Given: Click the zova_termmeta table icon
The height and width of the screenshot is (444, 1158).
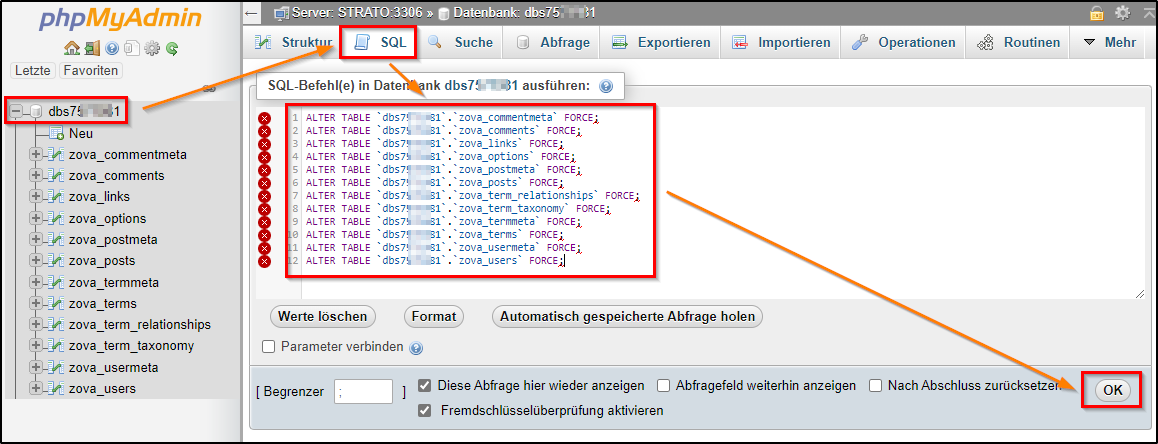Looking at the screenshot, I should (55, 282).
